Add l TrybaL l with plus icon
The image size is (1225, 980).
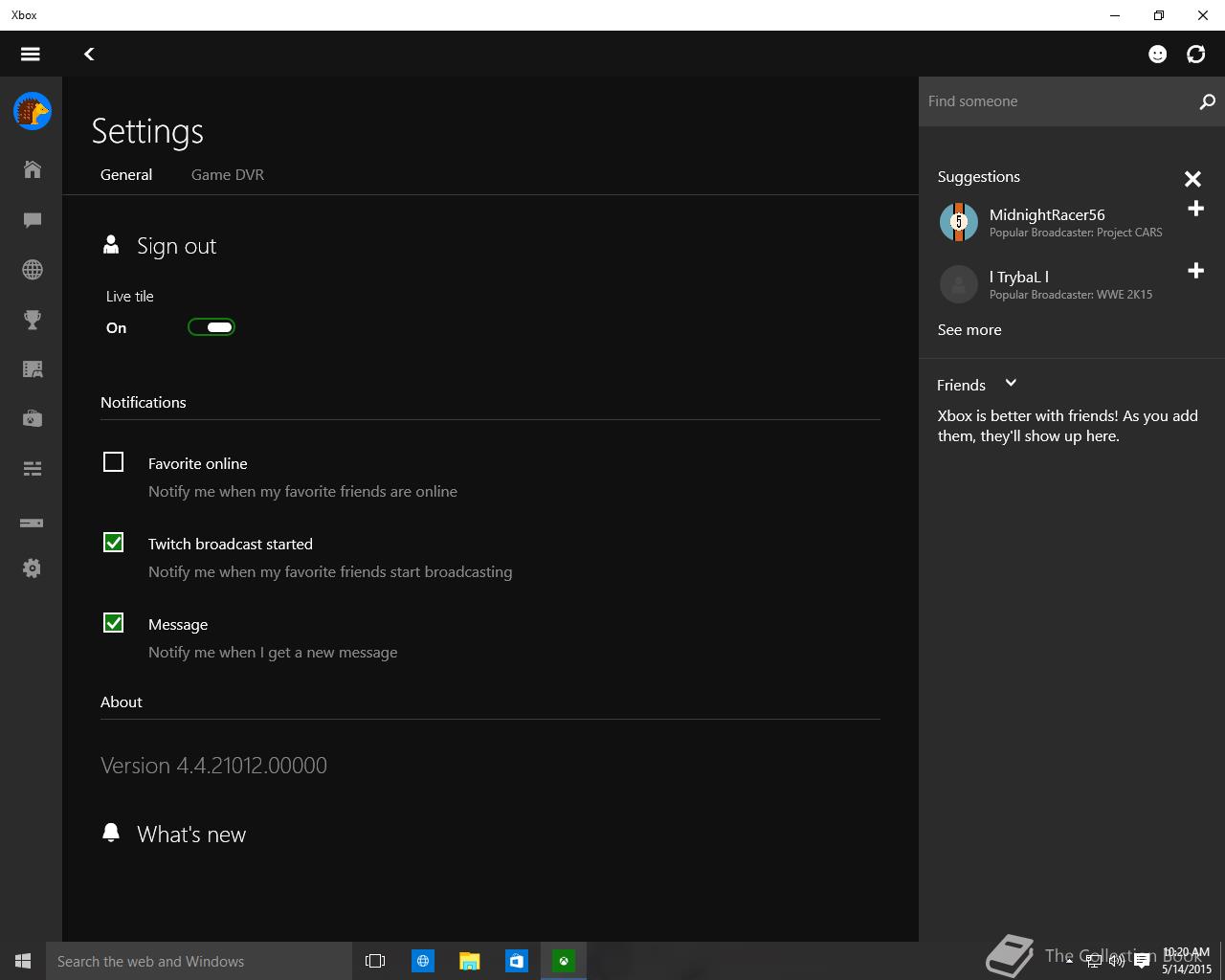(1195, 271)
